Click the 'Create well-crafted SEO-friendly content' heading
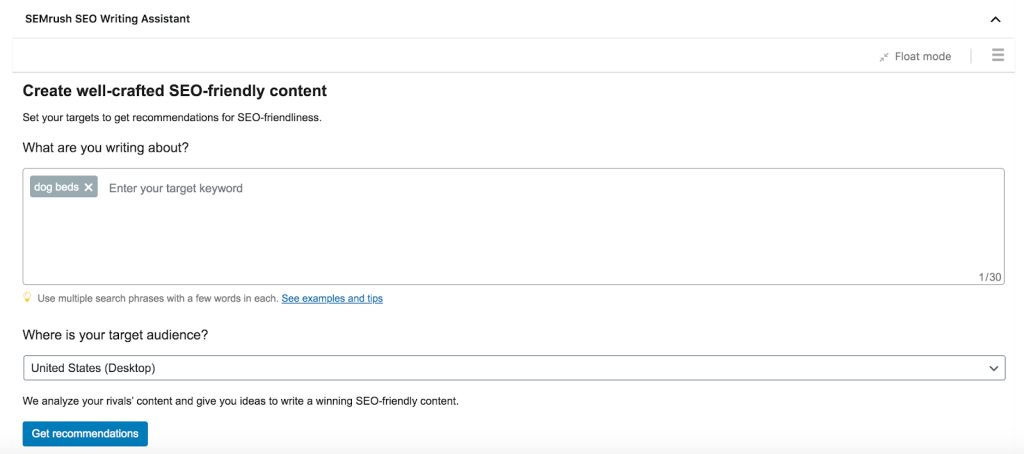This screenshot has height=454, width=1024. click(175, 91)
